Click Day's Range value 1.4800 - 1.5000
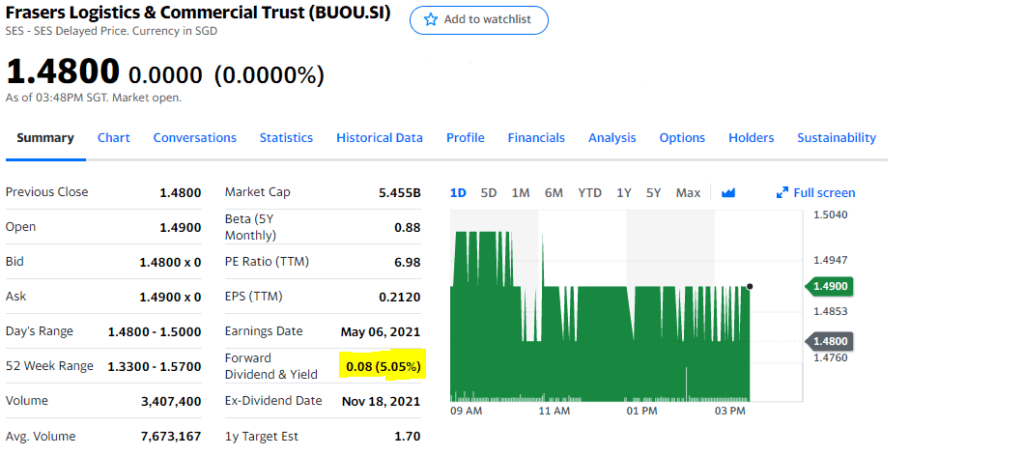1024x456 pixels. (155, 332)
